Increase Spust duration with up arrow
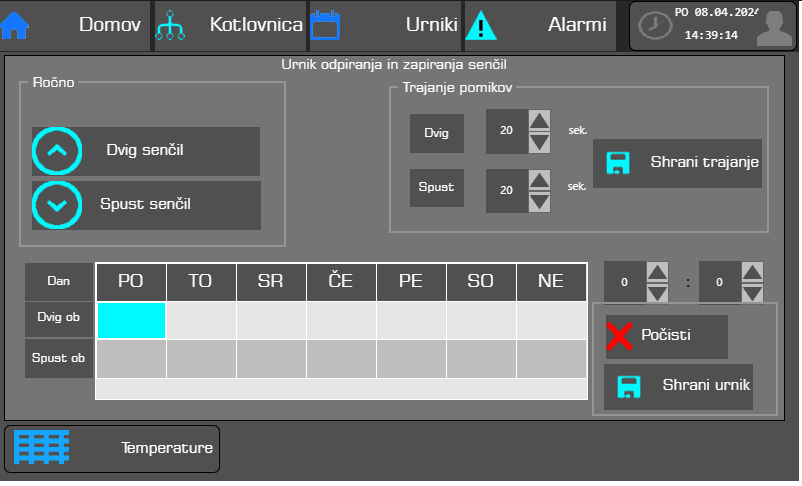The width and height of the screenshot is (802, 486). (539, 180)
